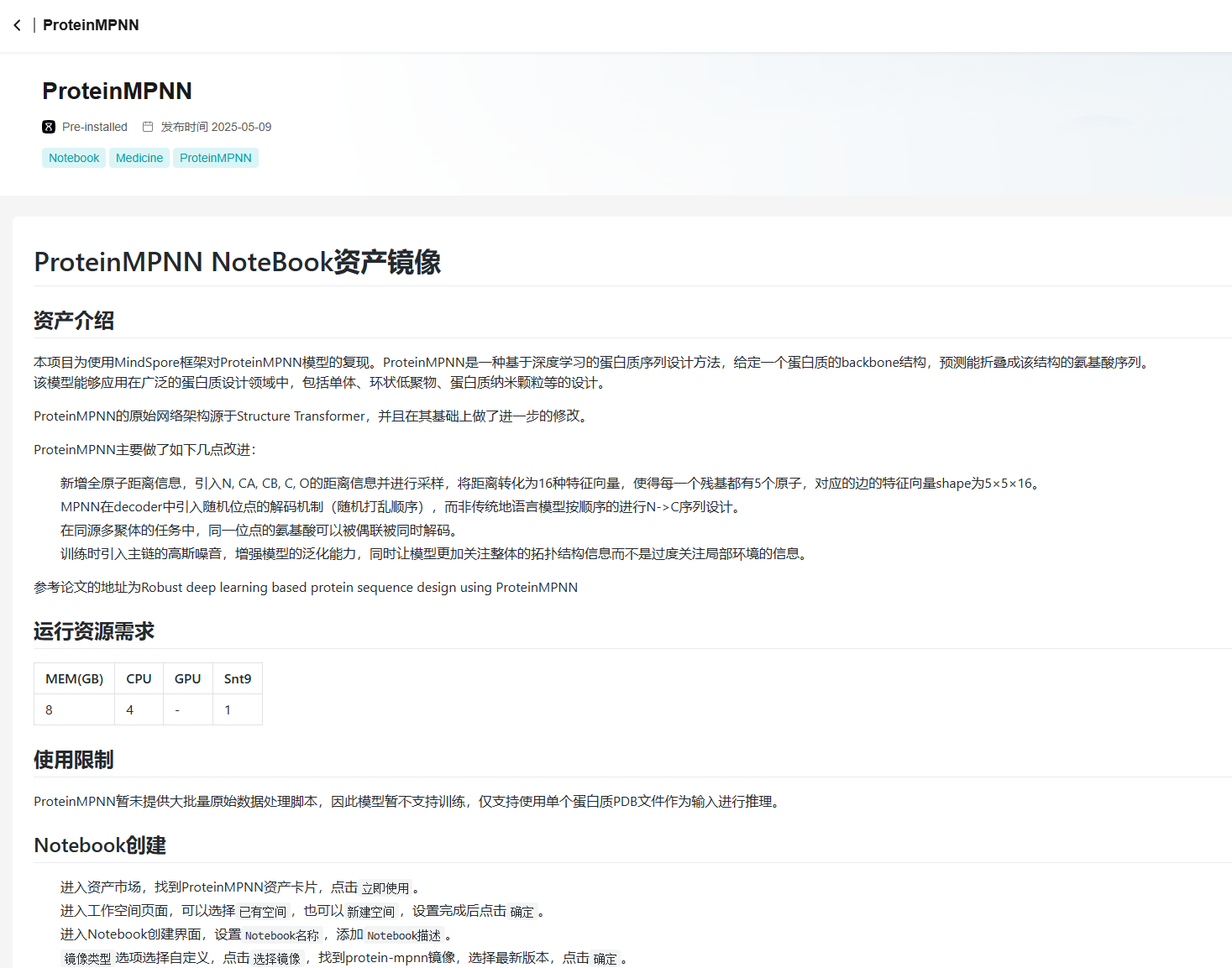
Task: Click the bullet about 训练时引入主链的高斯噪音
Action: point(437,554)
